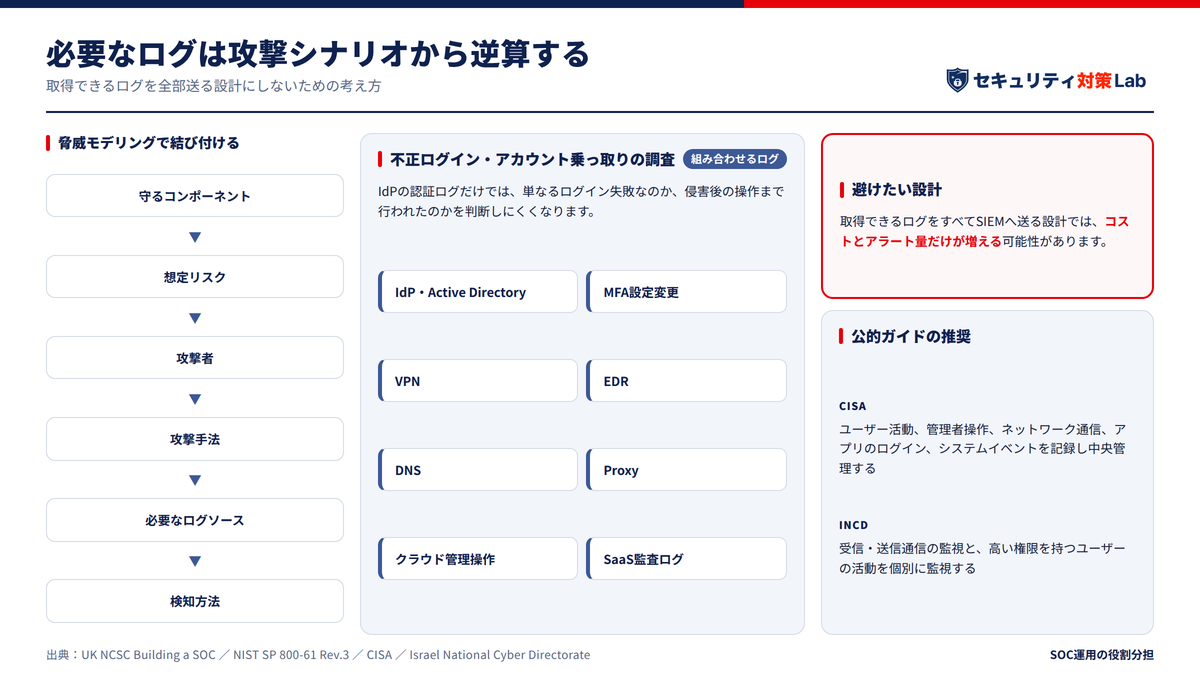
Task: Click the arrow below 攻撃手法
Action: click(195, 480)
